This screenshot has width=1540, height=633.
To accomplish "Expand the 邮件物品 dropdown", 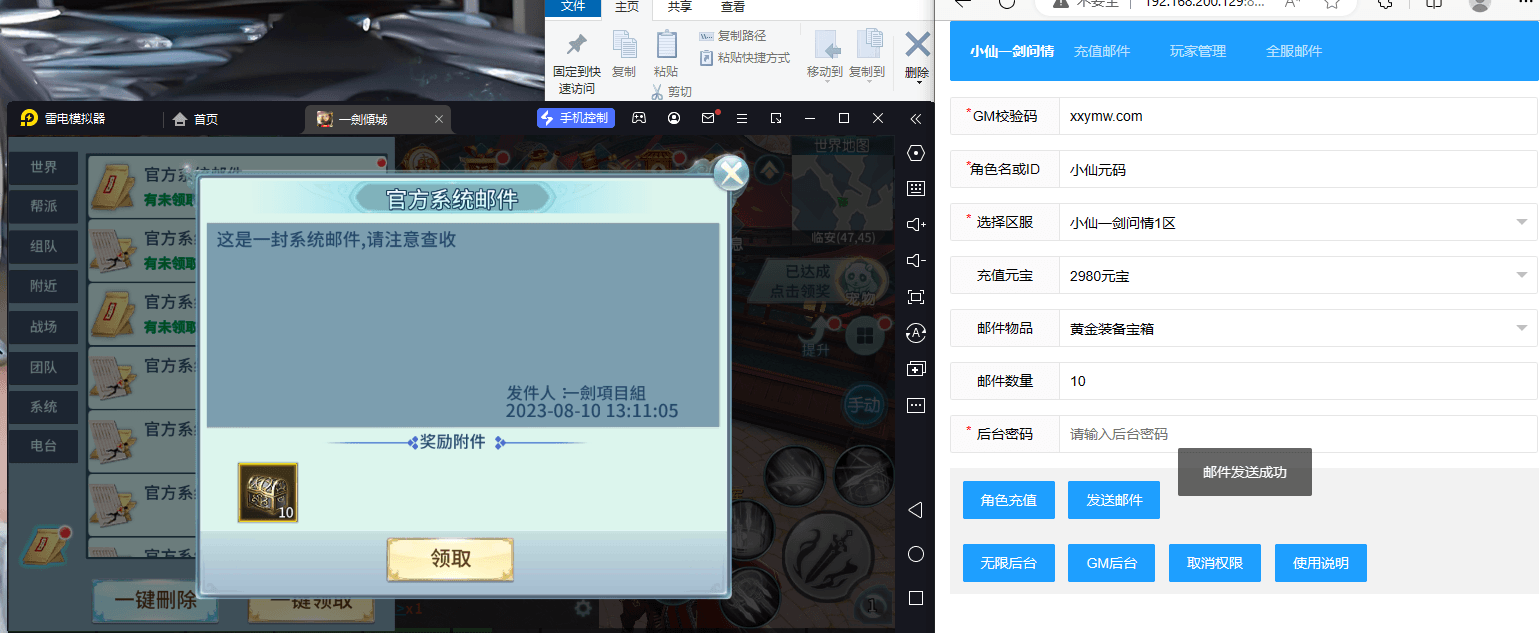I will pos(1298,328).
